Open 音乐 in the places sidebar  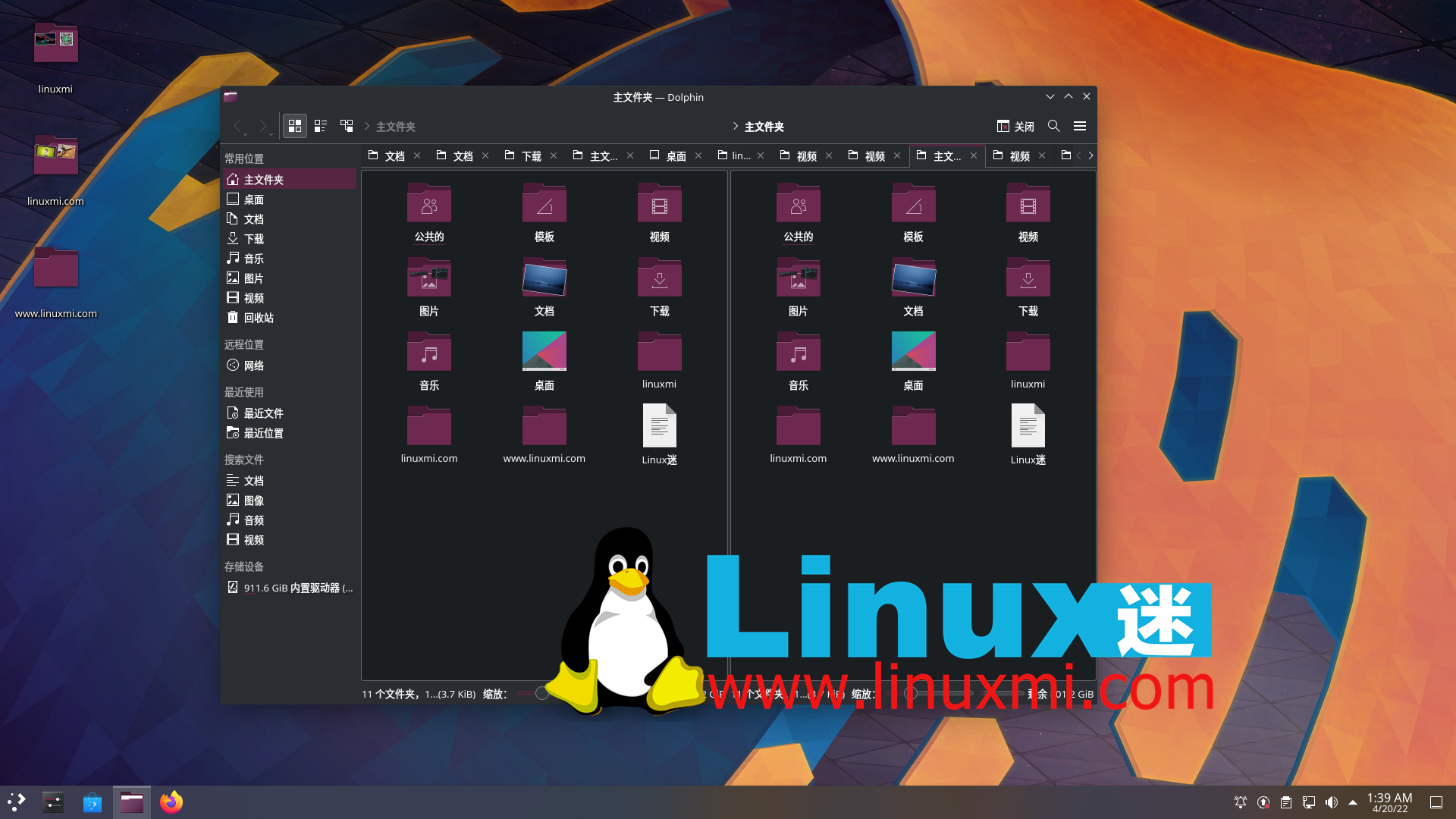tap(290, 258)
